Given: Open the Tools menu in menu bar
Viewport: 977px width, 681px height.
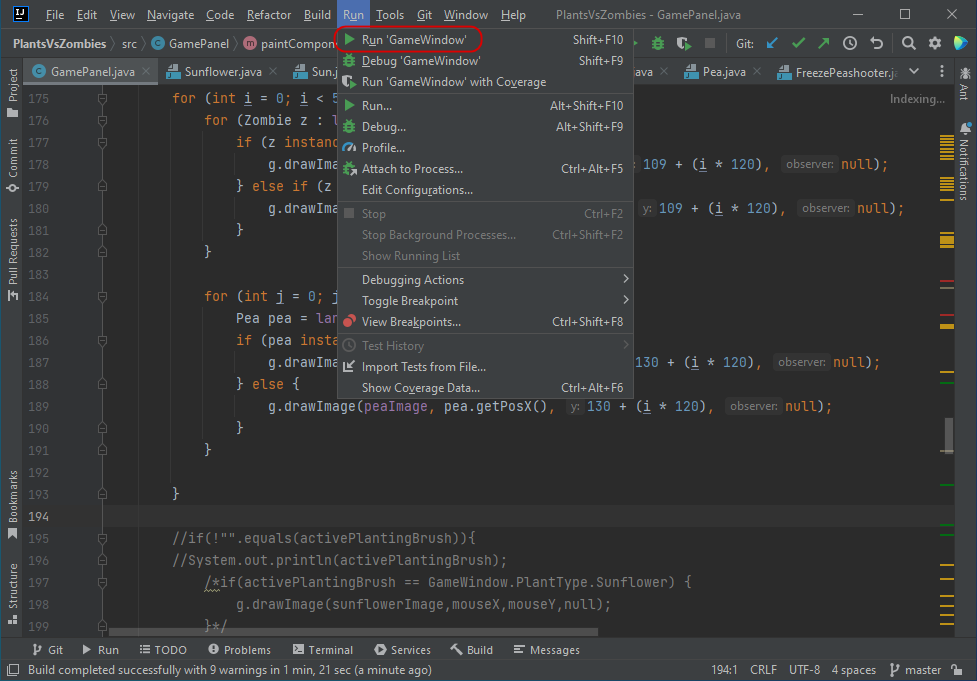Looking at the screenshot, I should pos(390,14).
